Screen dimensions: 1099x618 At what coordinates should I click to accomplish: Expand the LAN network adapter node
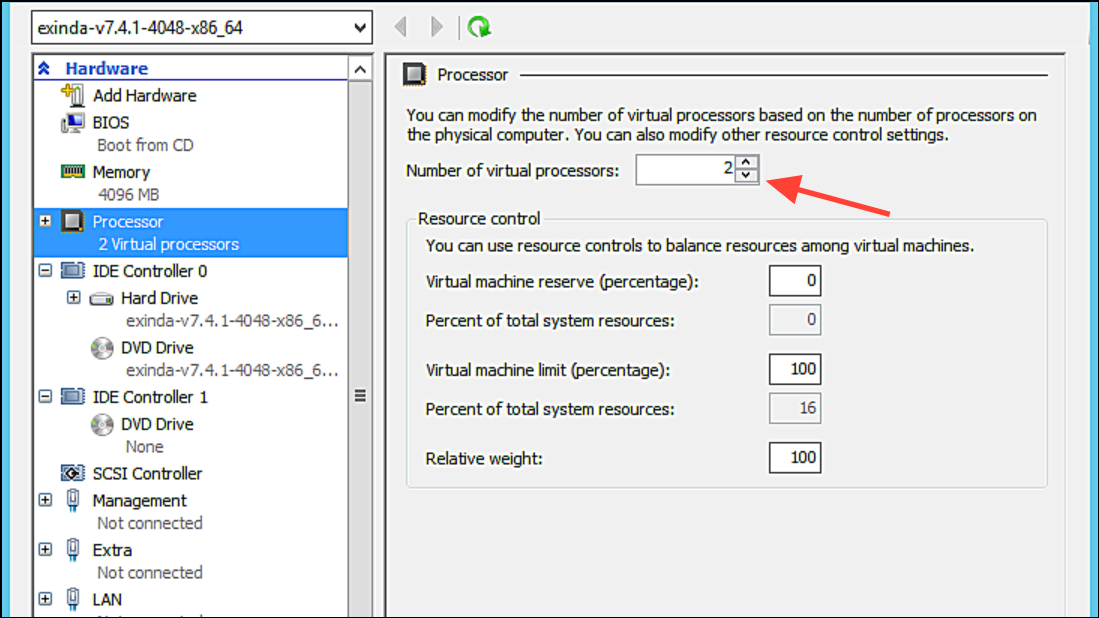(x=46, y=599)
